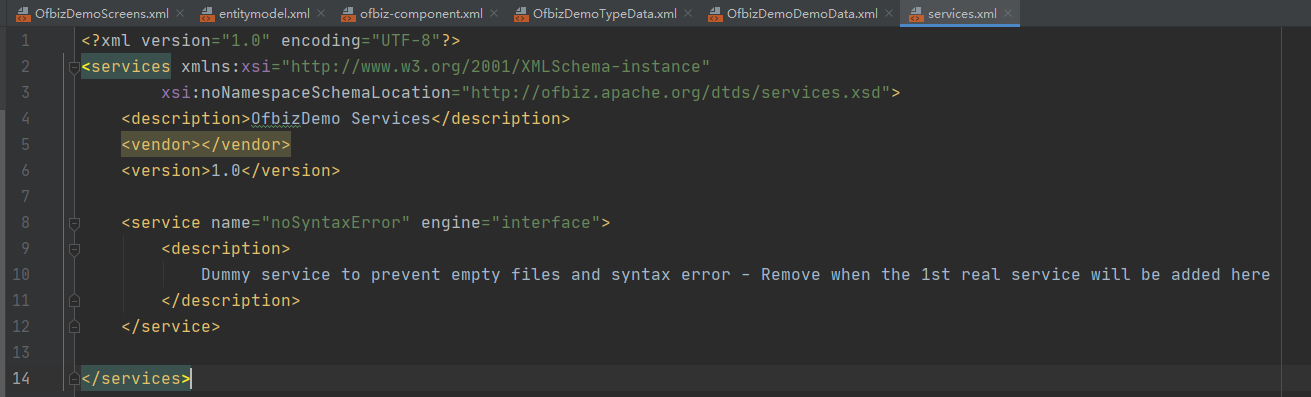Place cursor inside the empty vendor tag

tap(201, 144)
